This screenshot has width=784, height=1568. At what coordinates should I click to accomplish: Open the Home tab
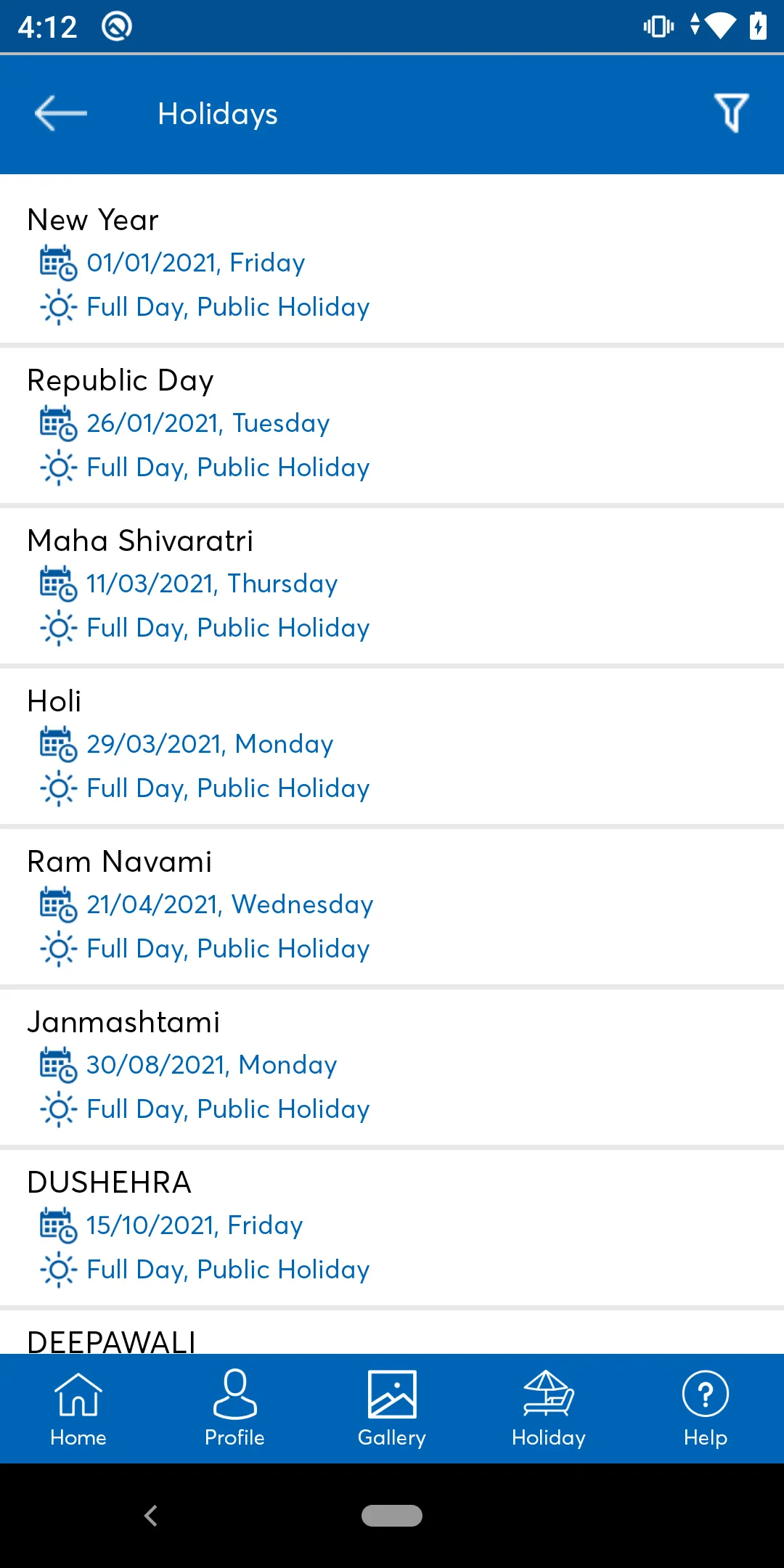pyautogui.click(x=78, y=1408)
